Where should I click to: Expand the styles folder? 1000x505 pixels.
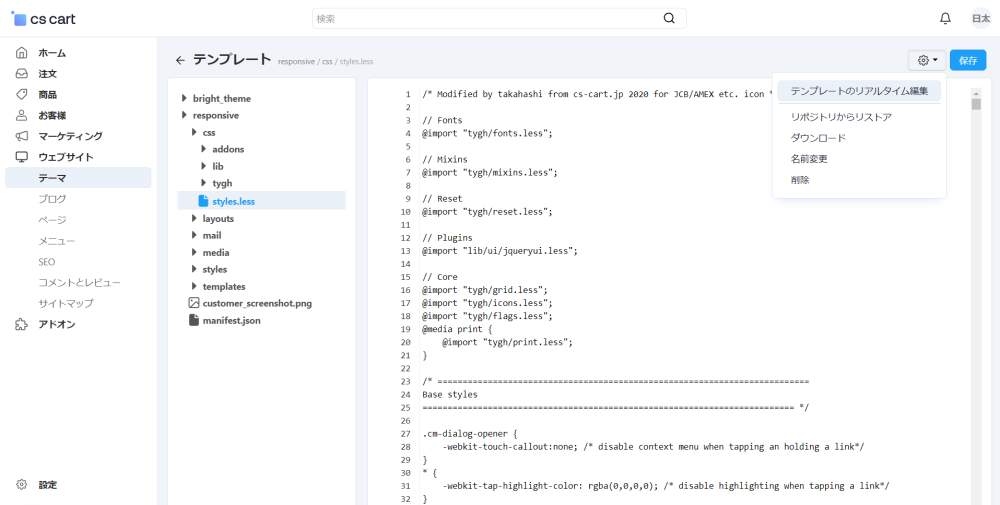[x=194, y=270]
